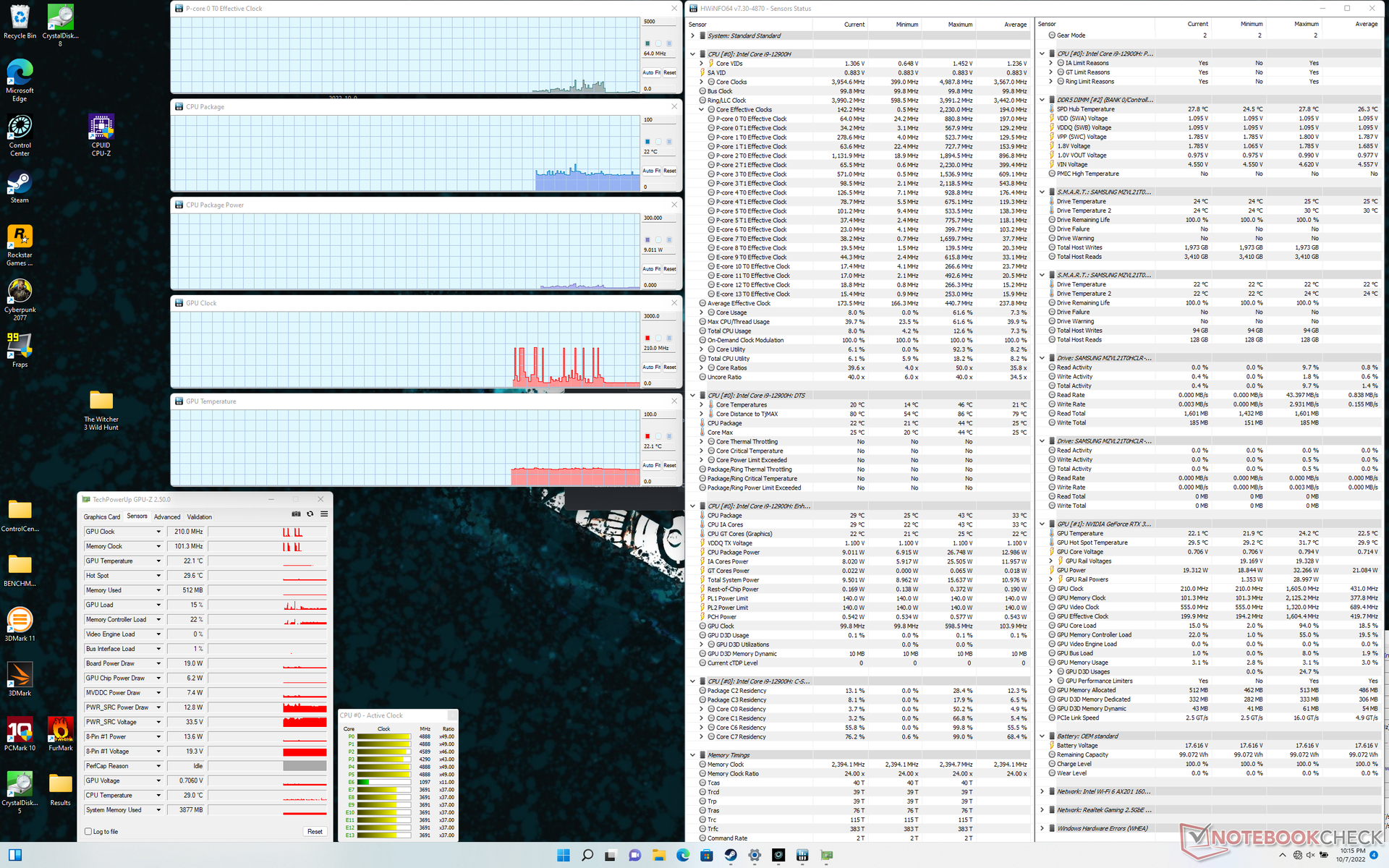
Task: Launch FurMark desktop shortcut
Action: point(60,734)
